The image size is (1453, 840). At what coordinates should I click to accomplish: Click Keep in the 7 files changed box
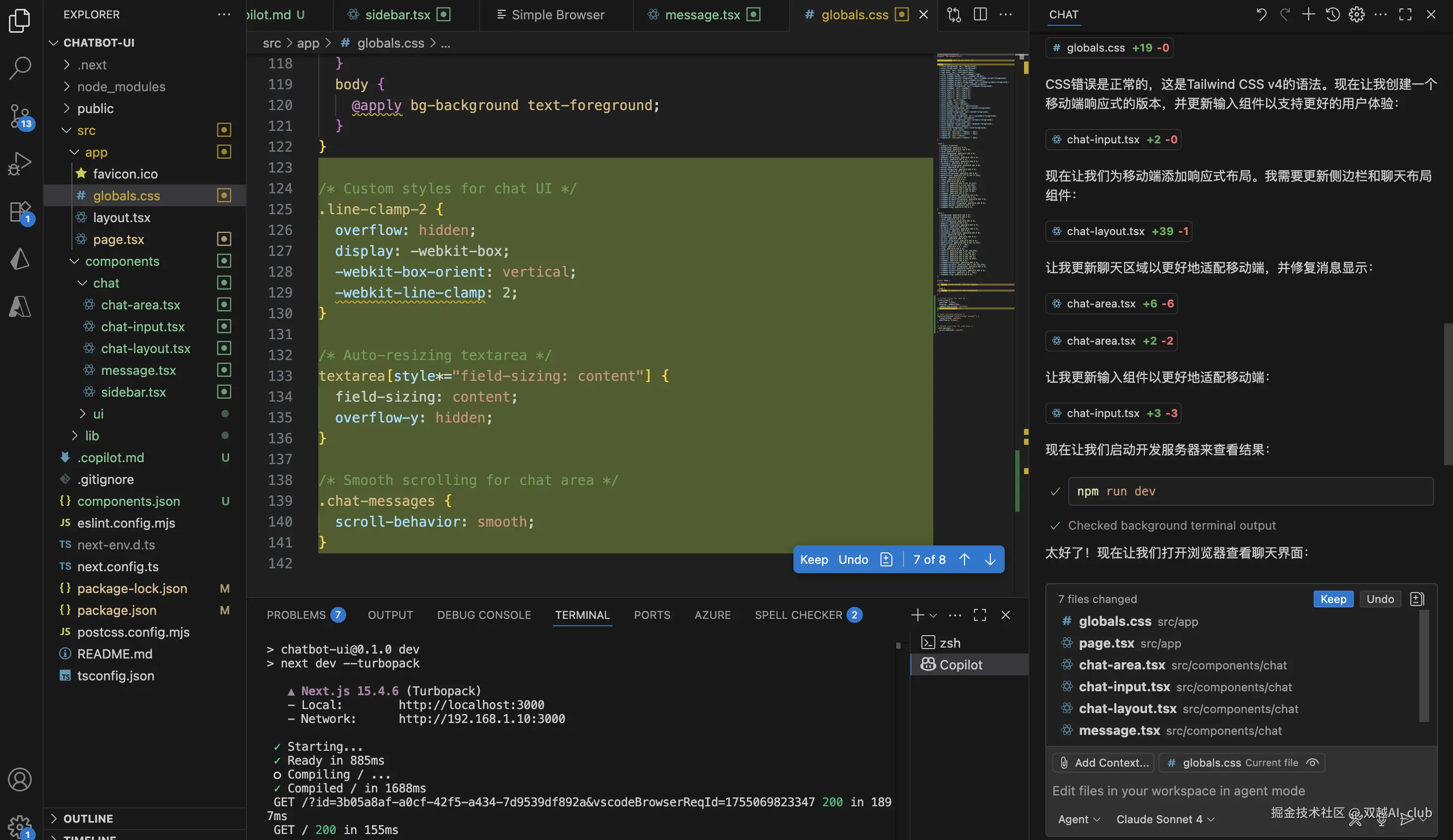[1333, 599]
